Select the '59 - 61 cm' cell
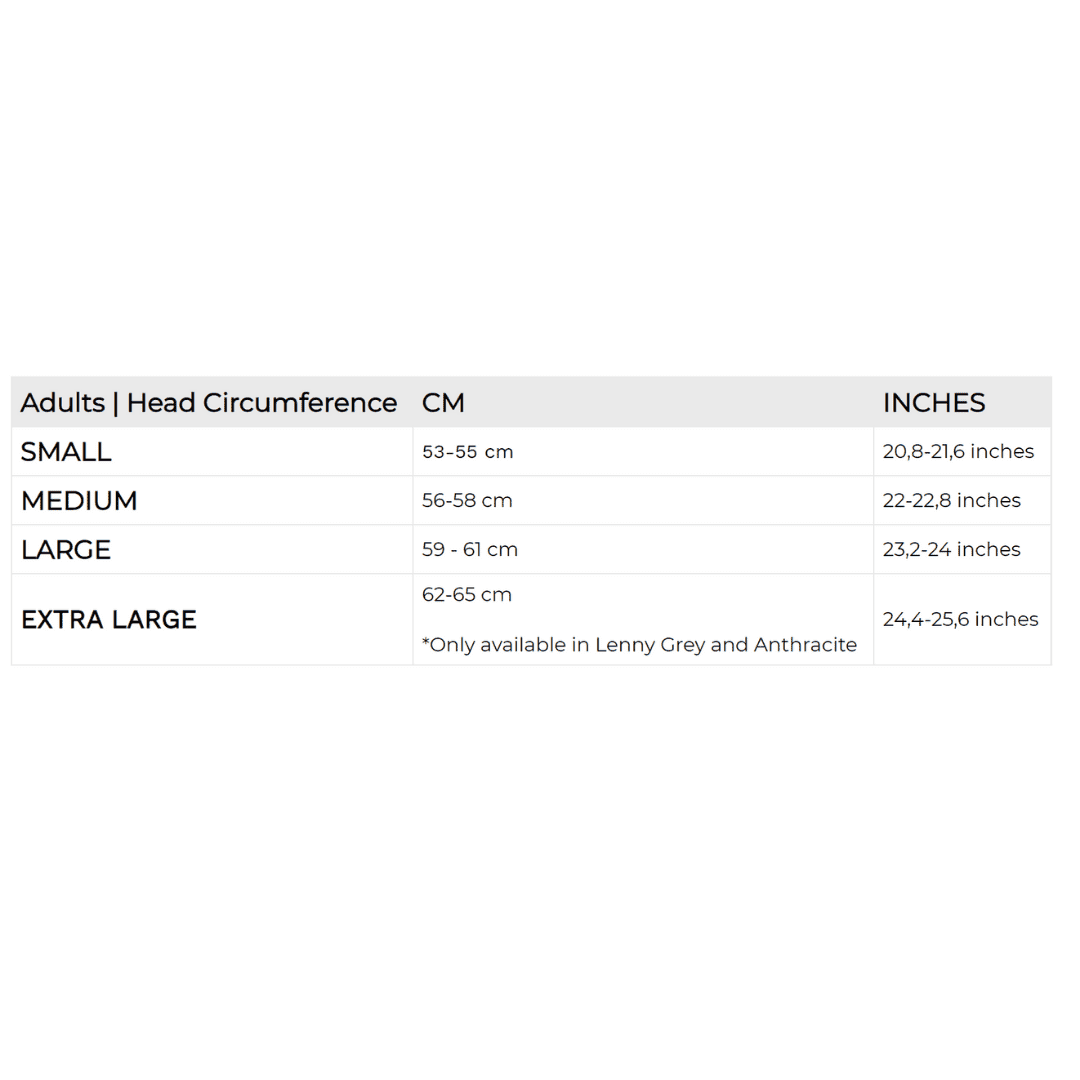 pyautogui.click(x=469, y=550)
